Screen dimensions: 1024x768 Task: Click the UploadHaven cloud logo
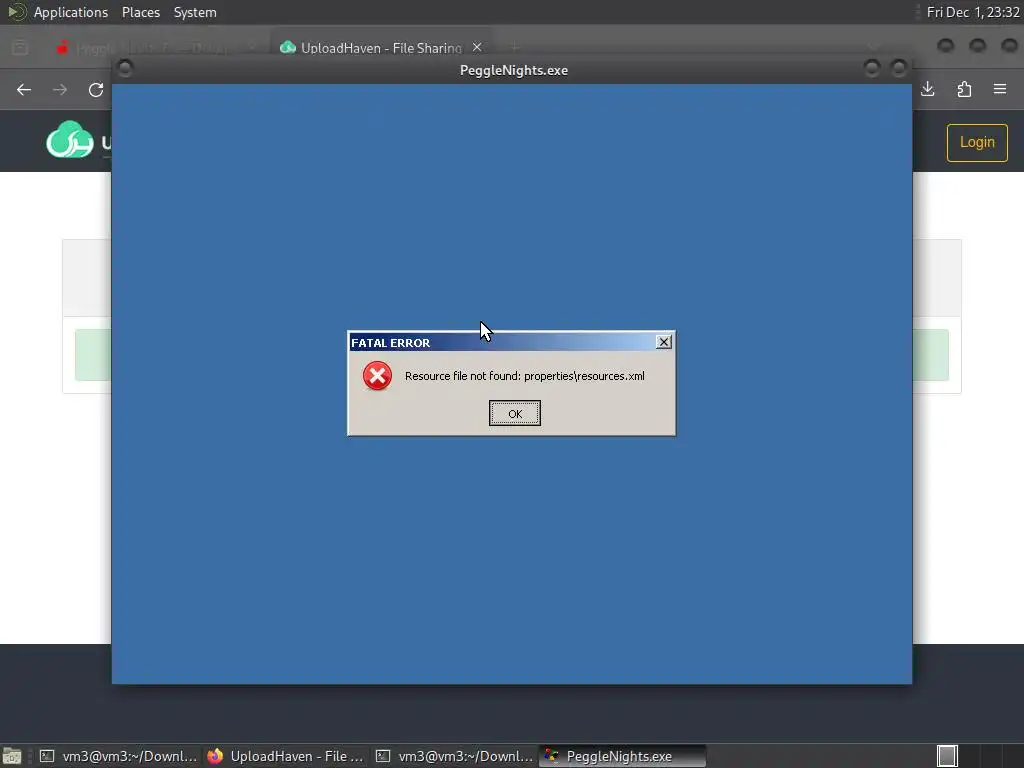pos(70,140)
